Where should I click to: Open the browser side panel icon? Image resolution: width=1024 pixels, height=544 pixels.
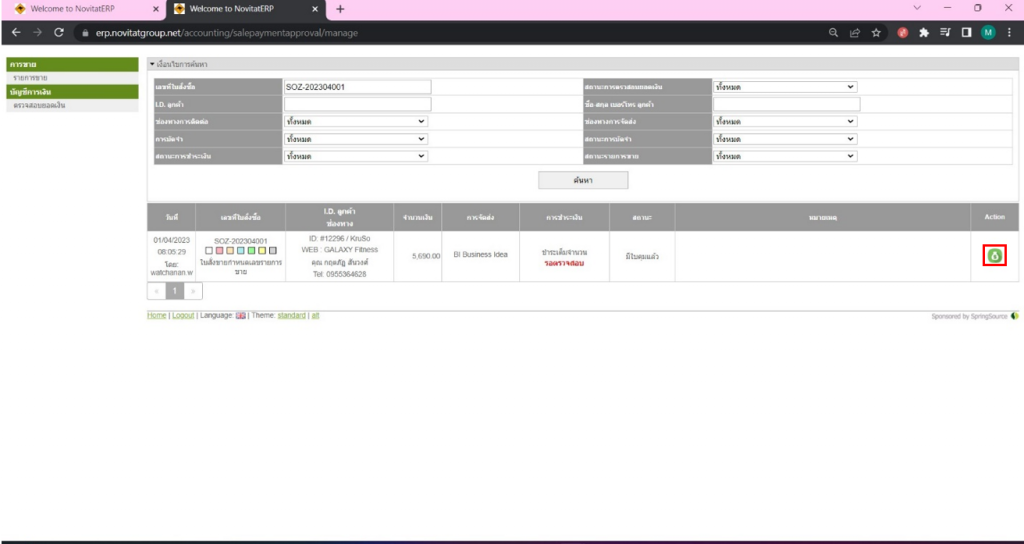pos(966,32)
